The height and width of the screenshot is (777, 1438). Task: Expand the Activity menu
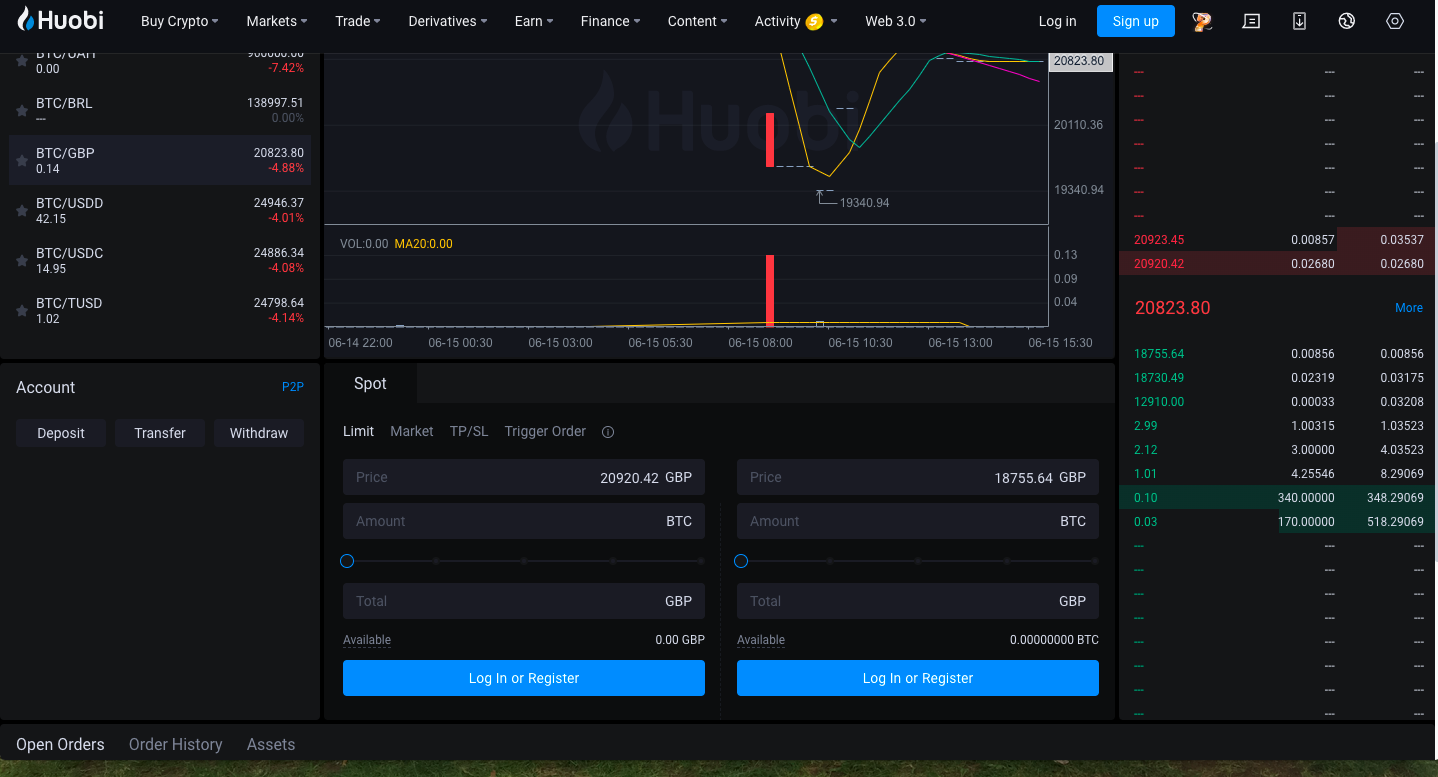796,21
